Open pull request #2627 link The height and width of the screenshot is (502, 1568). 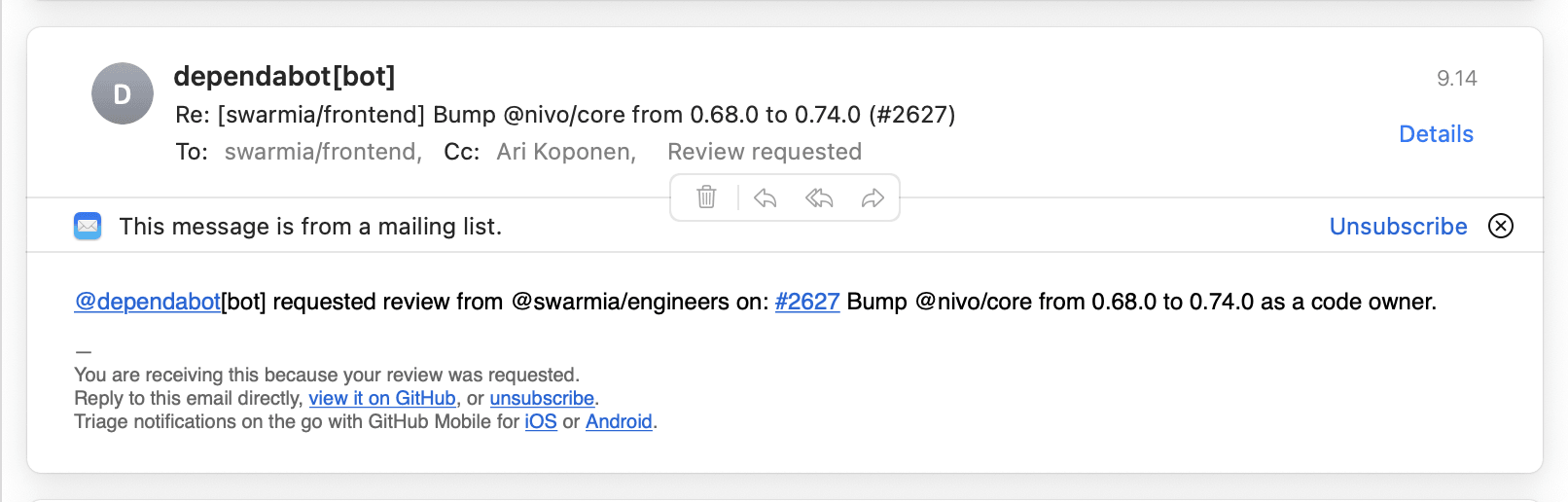click(x=806, y=302)
